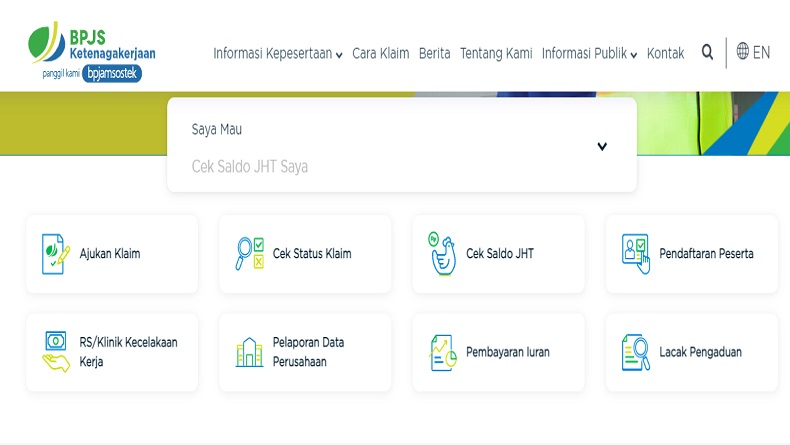Expand the Informasi Kepesertaan menu
Screen dimensions: 790x445
277,54
